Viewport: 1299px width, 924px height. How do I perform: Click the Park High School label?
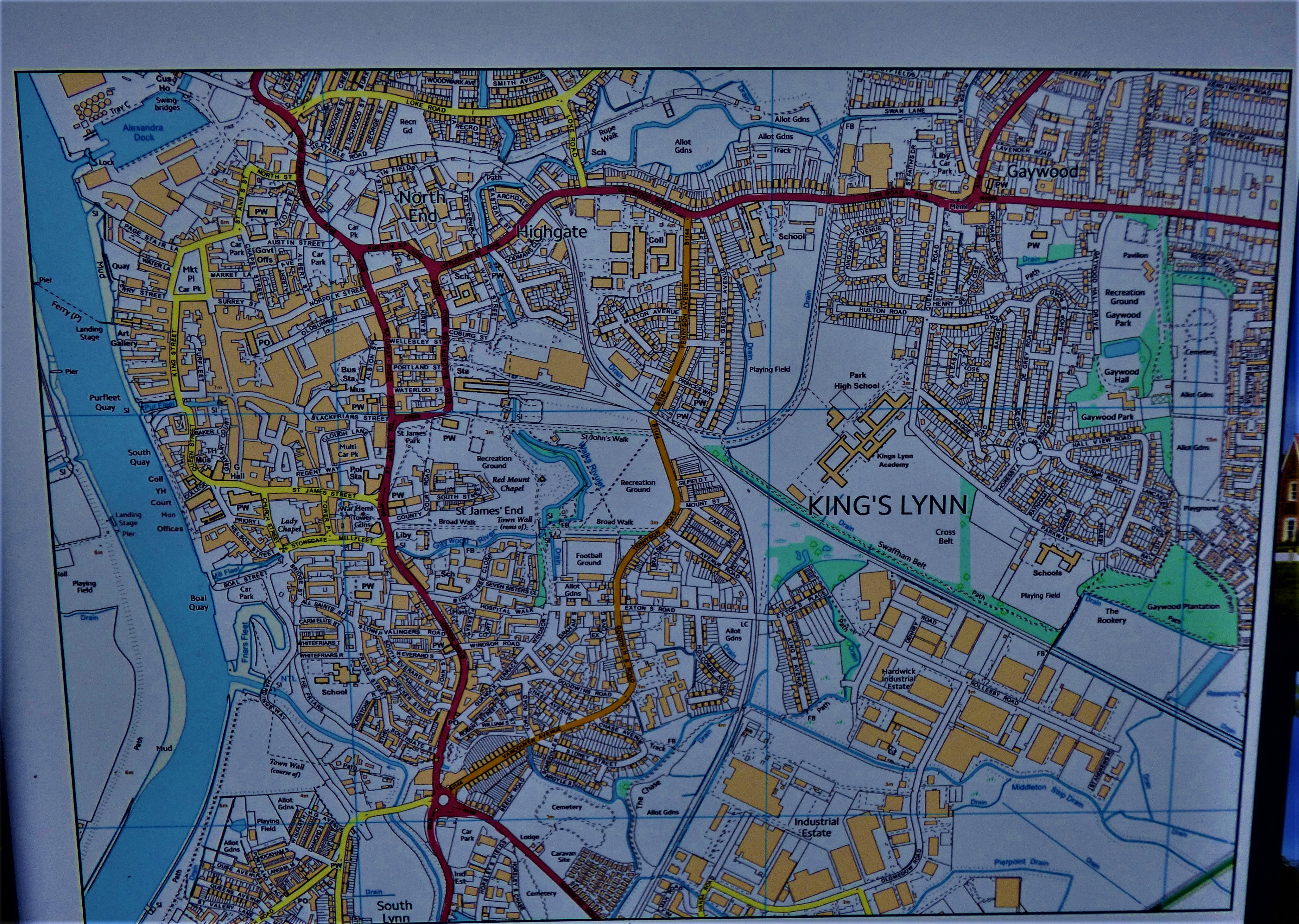point(856,381)
